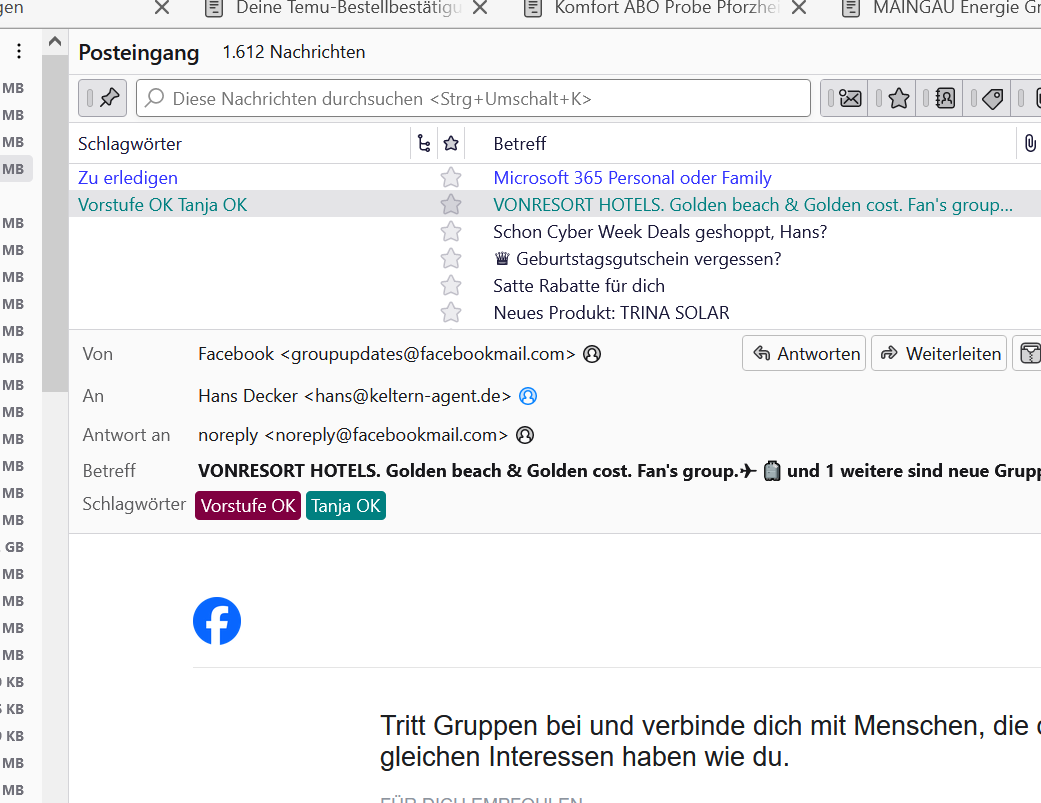The image size is (1041, 803).
Task: Click the Vorstufe OK tag label
Action: (248, 506)
